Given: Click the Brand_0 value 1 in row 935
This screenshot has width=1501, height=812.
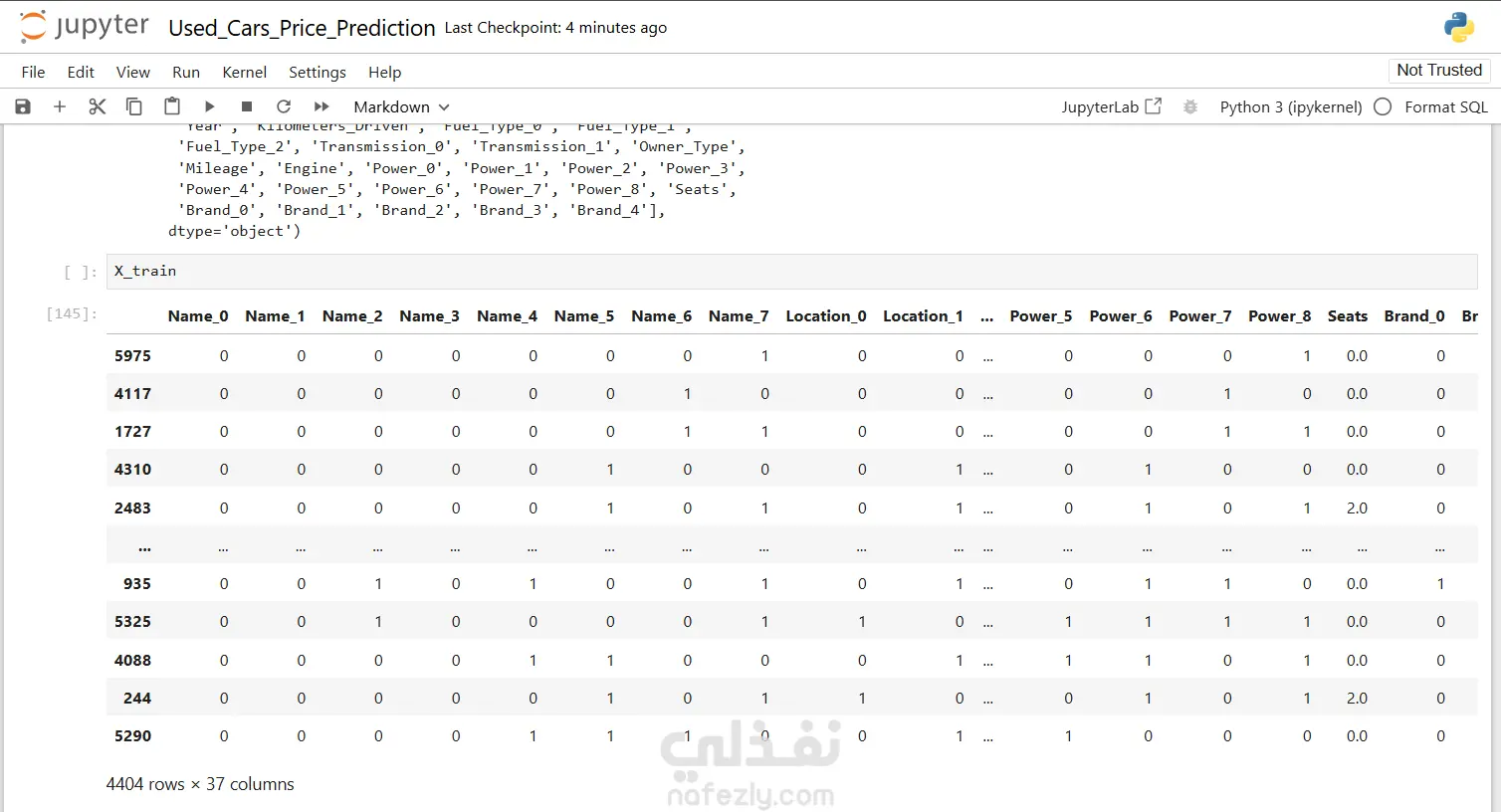Looking at the screenshot, I should point(1440,583).
